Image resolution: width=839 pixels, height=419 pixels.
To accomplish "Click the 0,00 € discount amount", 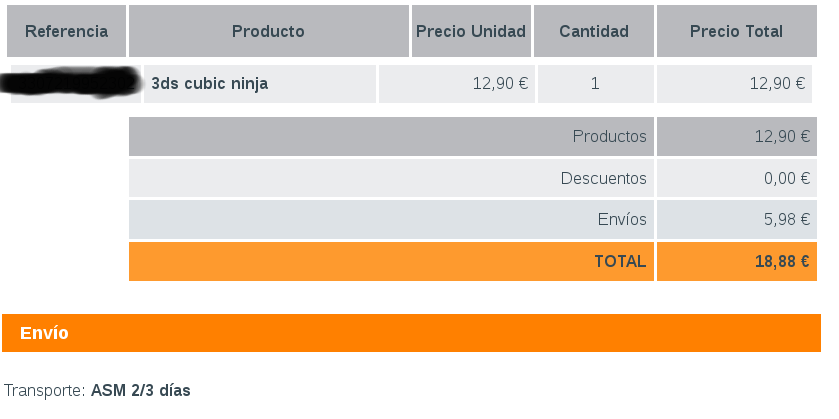I will coord(786,178).
